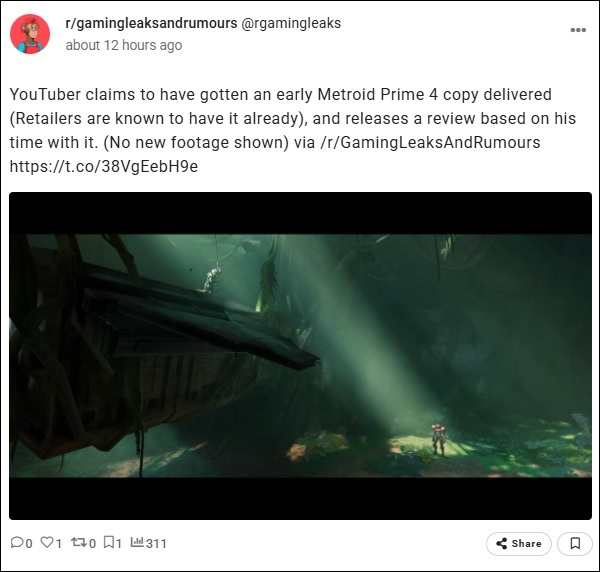Open the r/gamingleaksandrumours display name
This screenshot has width=600, height=572.
(x=151, y=23)
